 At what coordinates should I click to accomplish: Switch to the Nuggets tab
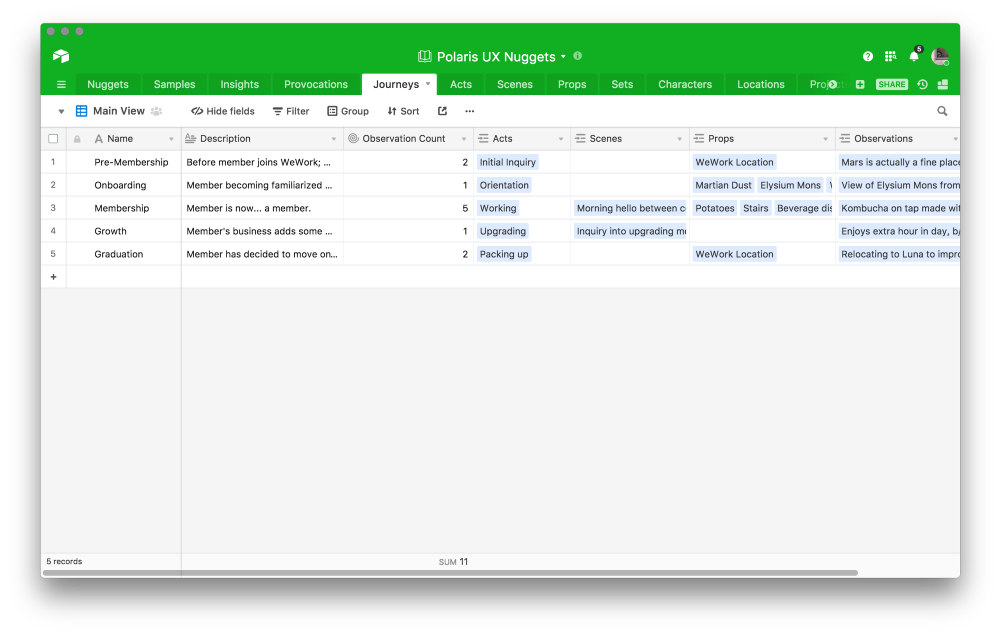pyautogui.click(x=108, y=84)
